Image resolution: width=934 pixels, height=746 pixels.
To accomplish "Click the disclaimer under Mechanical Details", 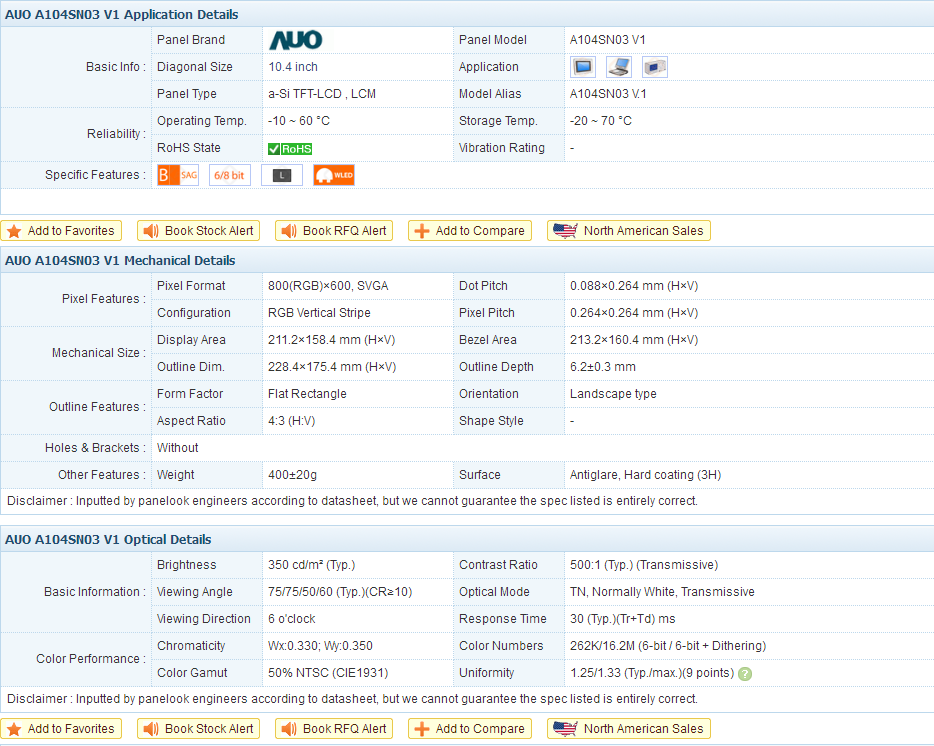I will [352, 501].
